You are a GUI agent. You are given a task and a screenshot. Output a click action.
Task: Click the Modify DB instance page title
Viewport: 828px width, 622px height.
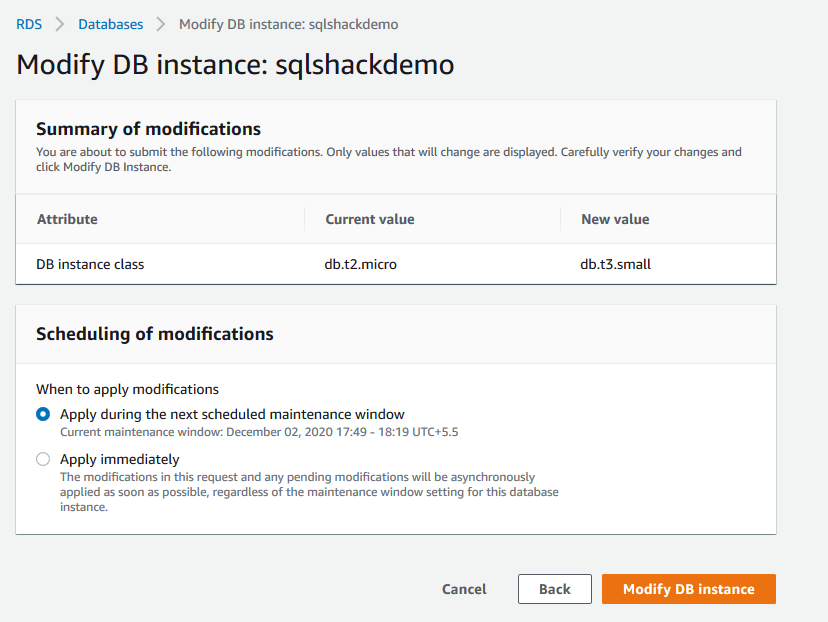[x=235, y=65]
